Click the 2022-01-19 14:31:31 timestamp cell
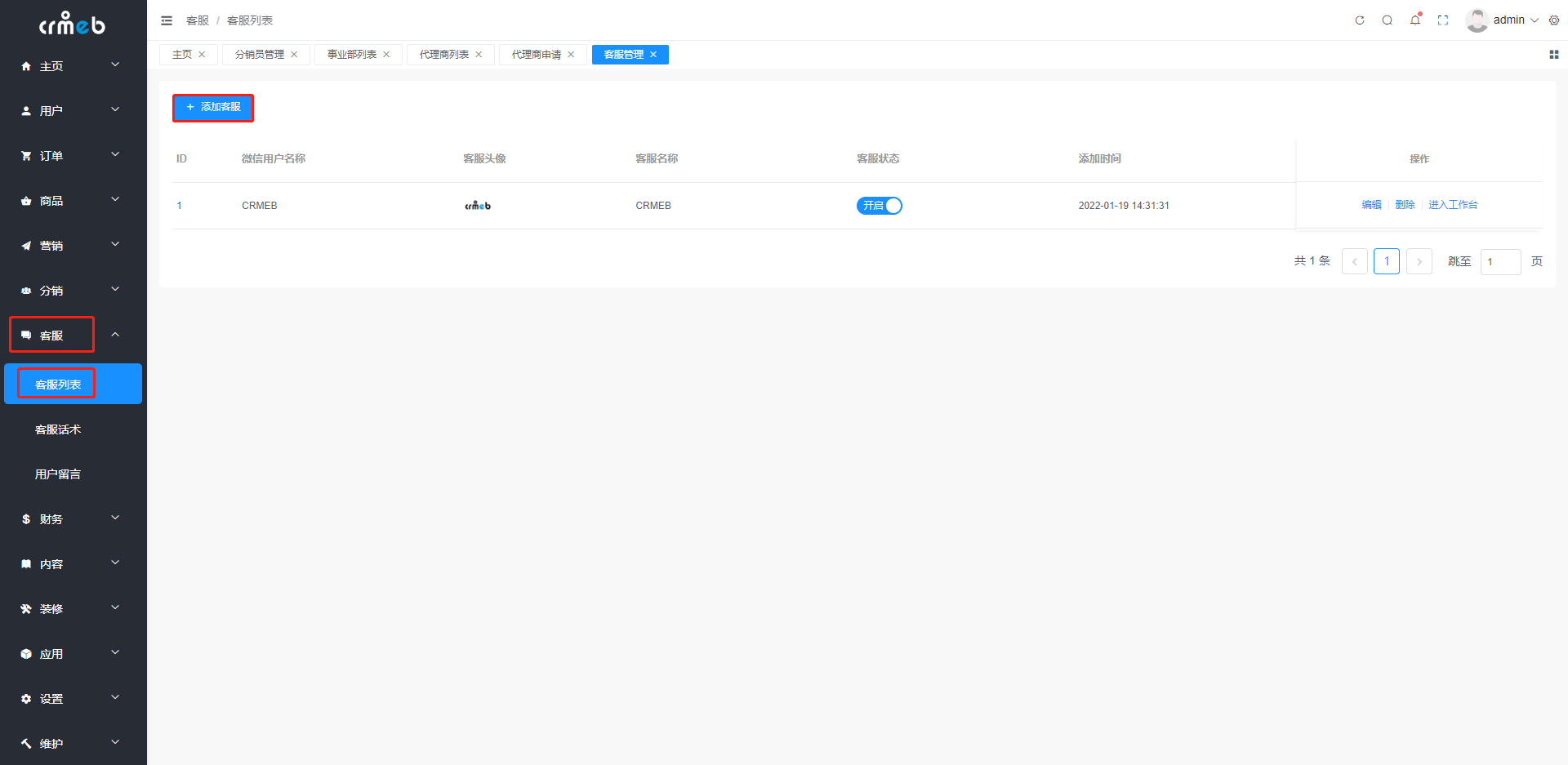 click(x=1124, y=206)
